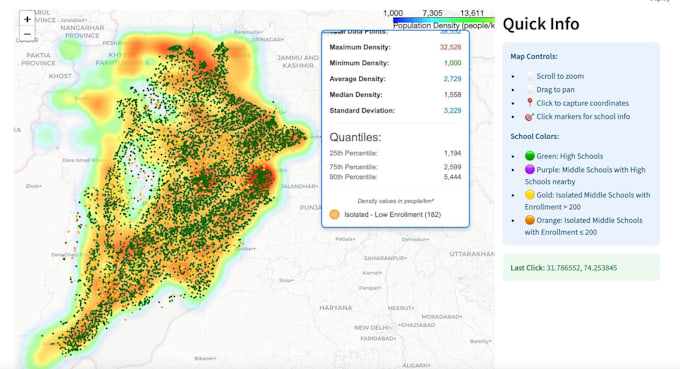
Task: Click the Jalandhar city label on map
Action: click(x=300, y=186)
